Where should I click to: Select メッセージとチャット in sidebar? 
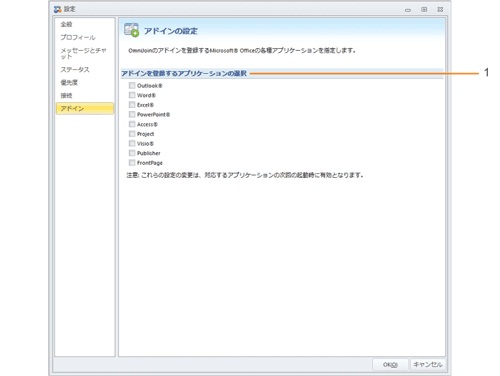click(83, 53)
